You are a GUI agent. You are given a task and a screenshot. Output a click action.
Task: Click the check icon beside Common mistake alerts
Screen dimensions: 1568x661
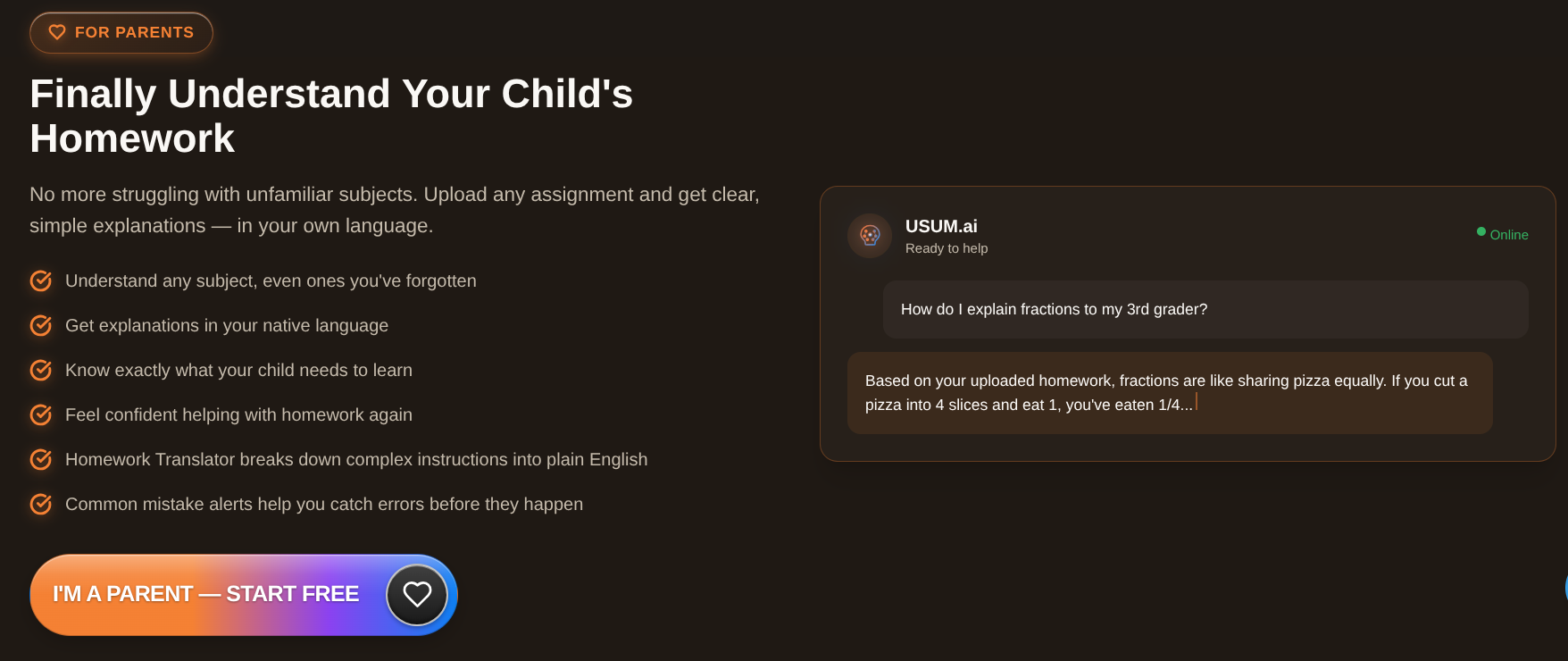[41, 504]
